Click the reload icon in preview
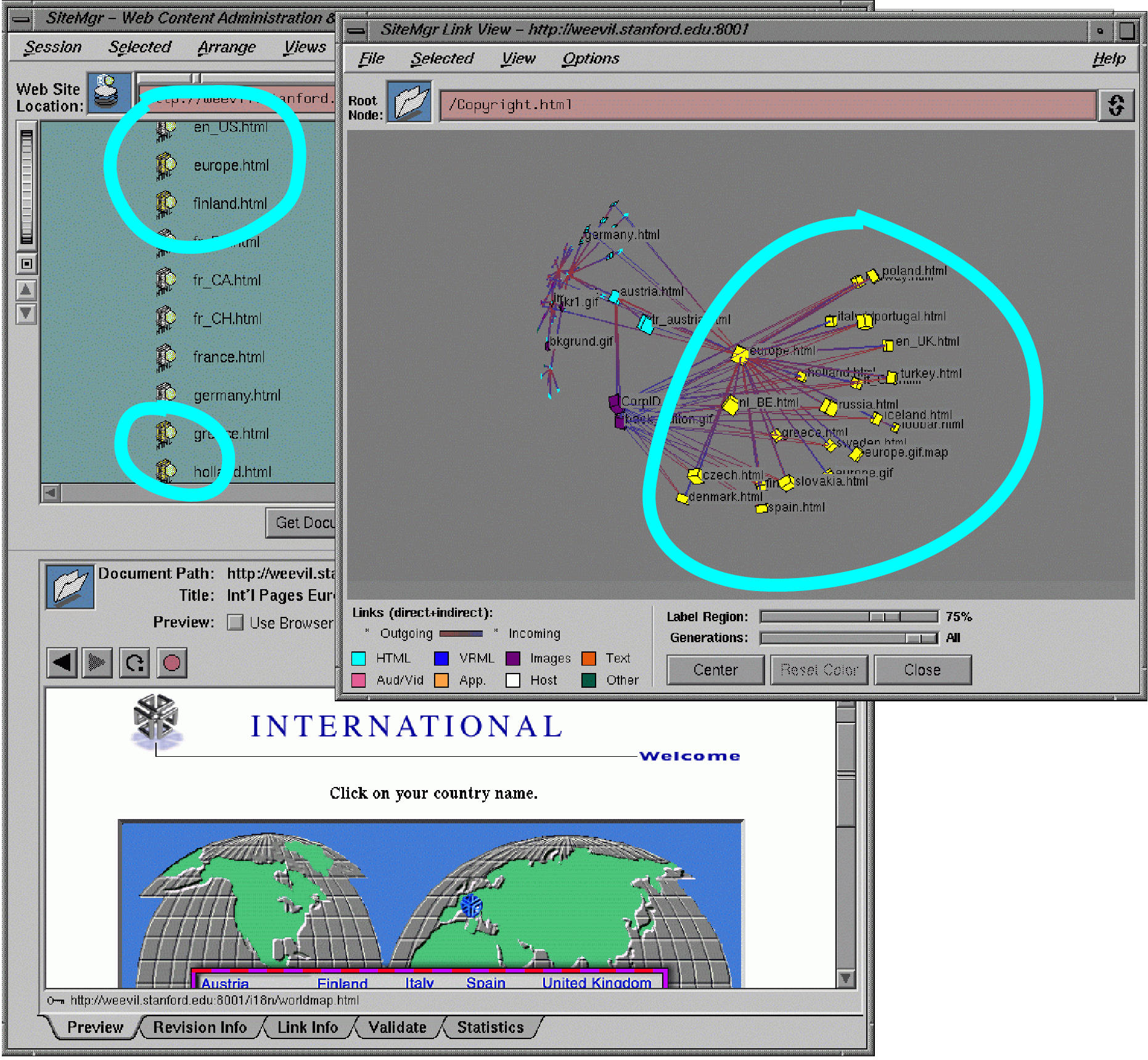Screen dimensions: 1148x1060 134,663
